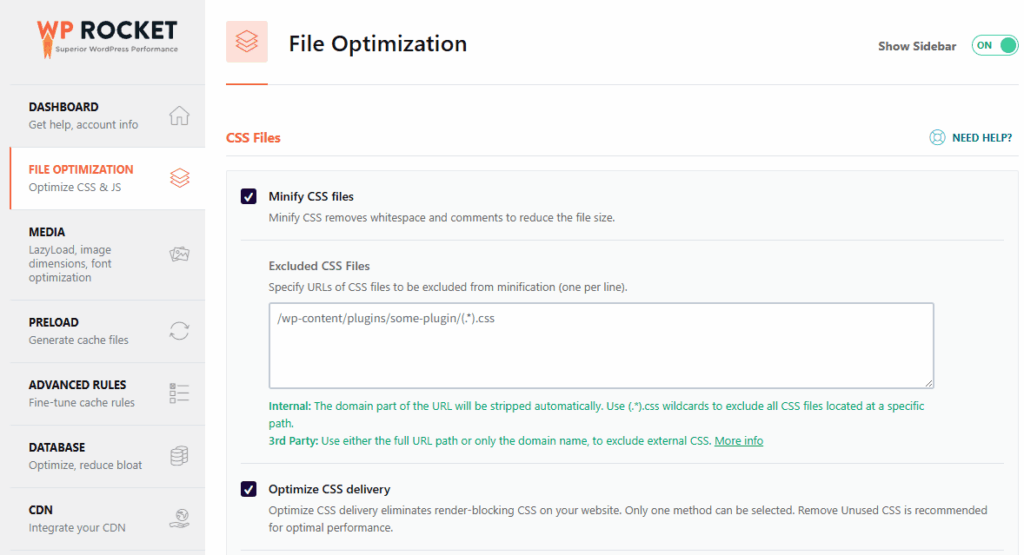1024x555 pixels.
Task: Click the NEED HELP? link
Action: coord(981,138)
